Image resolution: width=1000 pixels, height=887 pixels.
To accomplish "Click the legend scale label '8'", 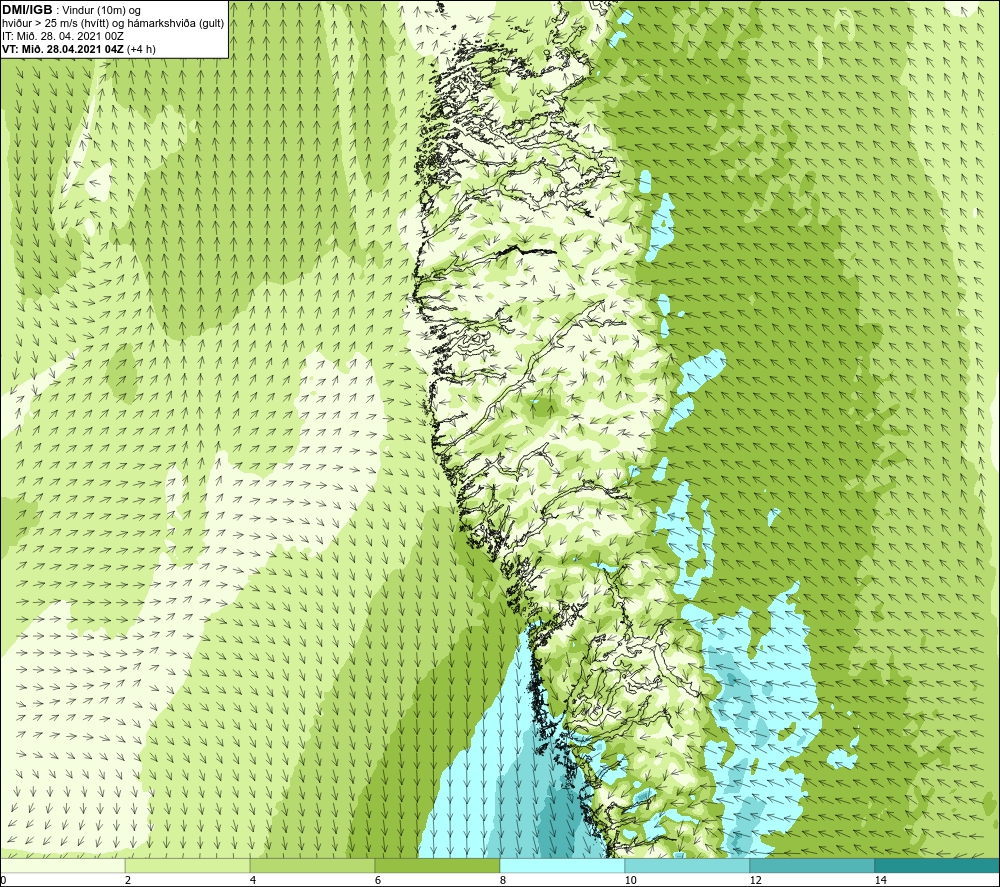I will click(x=503, y=880).
